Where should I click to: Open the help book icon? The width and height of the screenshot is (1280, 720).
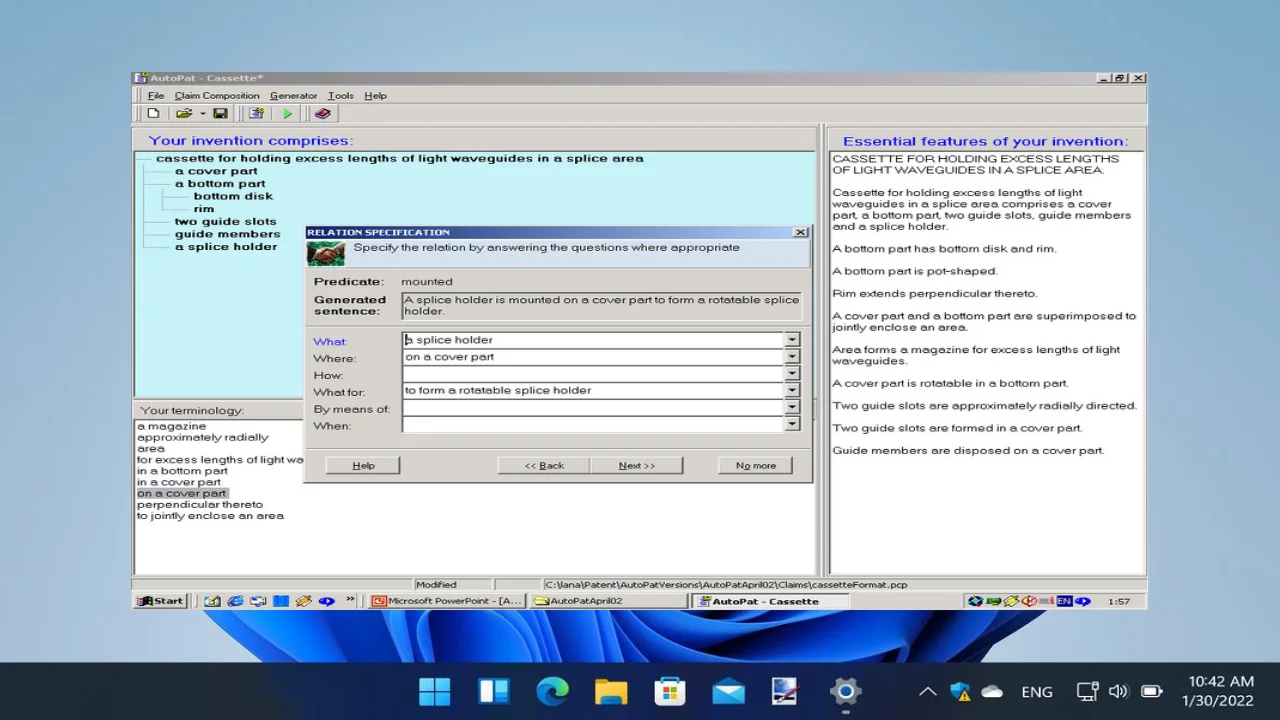point(322,114)
